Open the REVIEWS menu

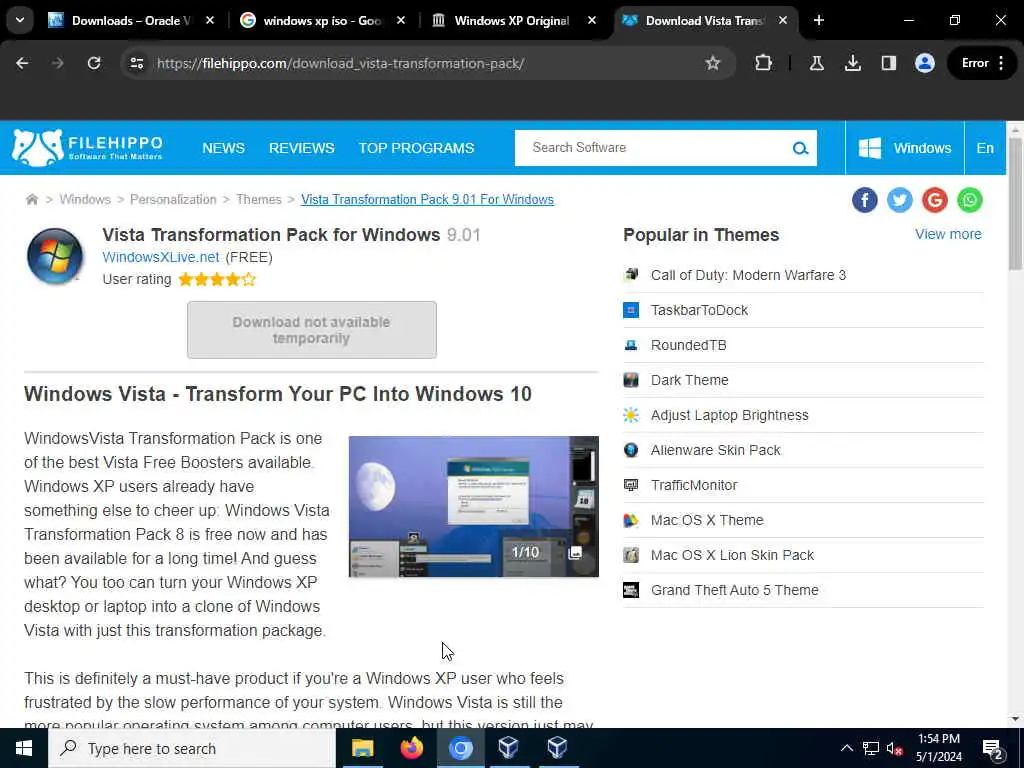click(x=302, y=148)
